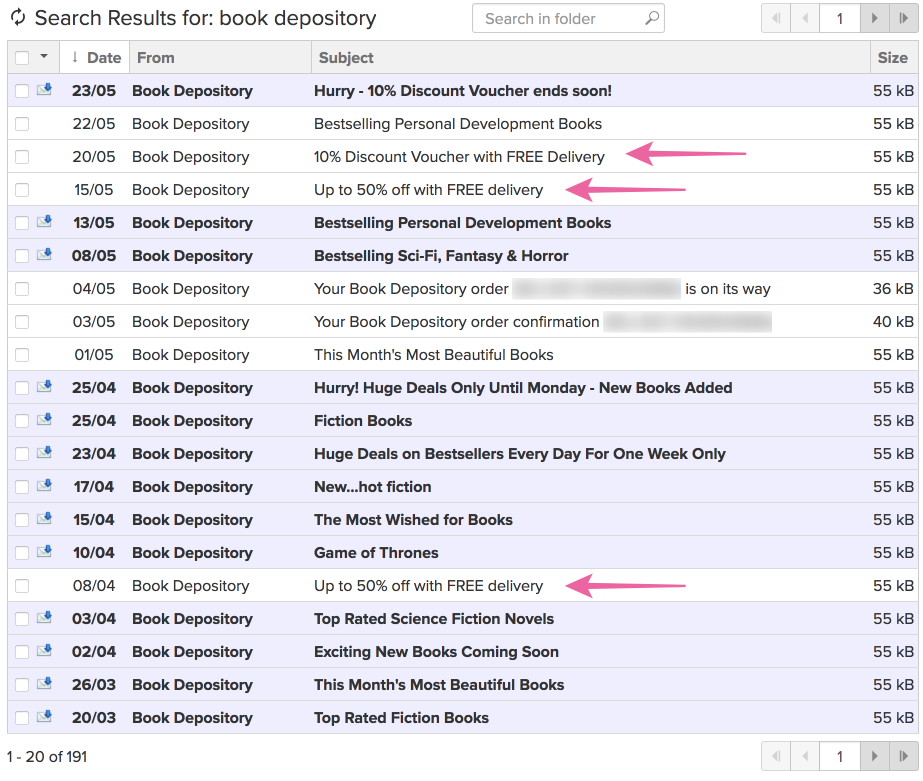Open the "Fiction Books" email subject
The image size is (923, 781).
(363, 420)
